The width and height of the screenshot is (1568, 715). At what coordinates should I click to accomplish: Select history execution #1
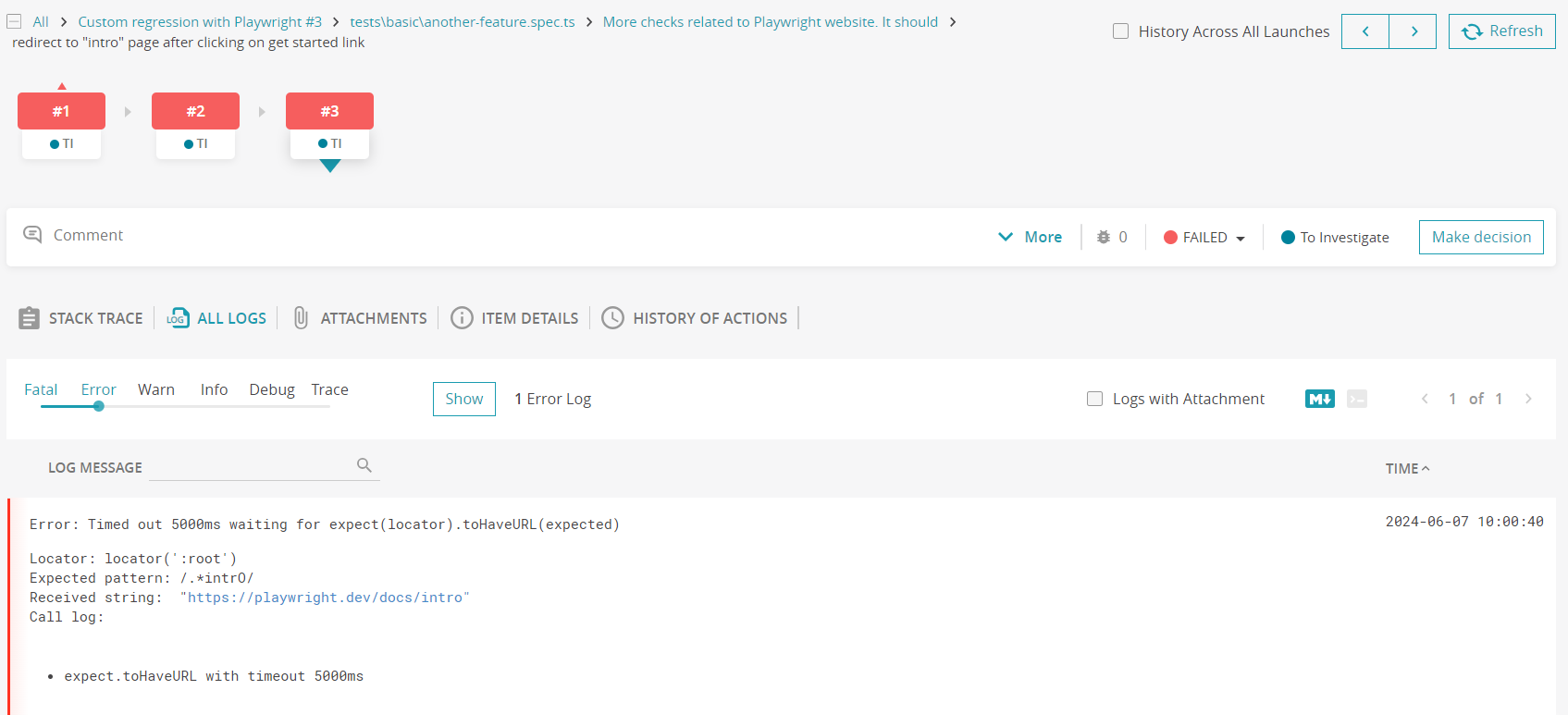[x=61, y=111]
